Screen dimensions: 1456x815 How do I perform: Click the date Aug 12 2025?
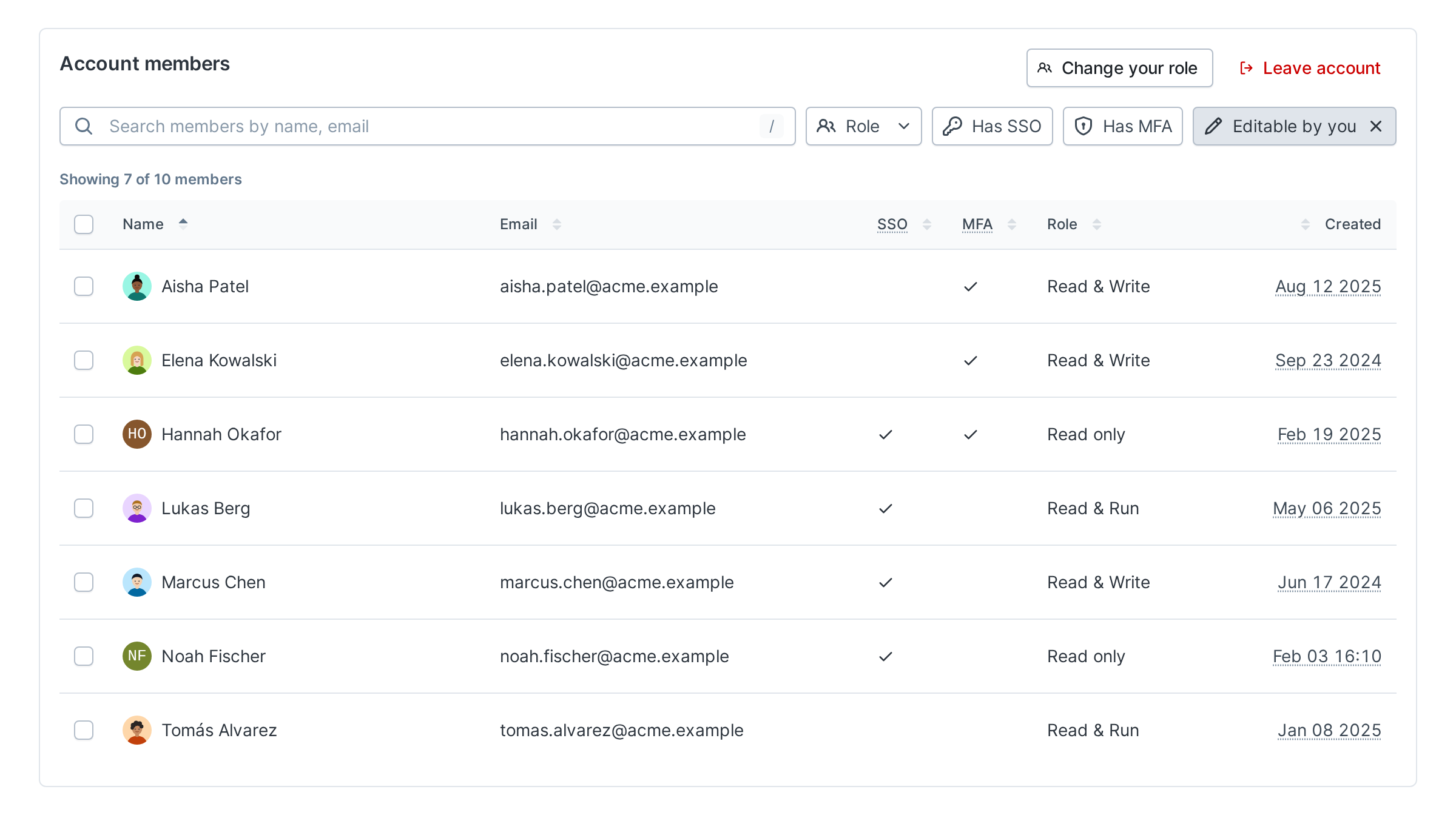(1328, 286)
